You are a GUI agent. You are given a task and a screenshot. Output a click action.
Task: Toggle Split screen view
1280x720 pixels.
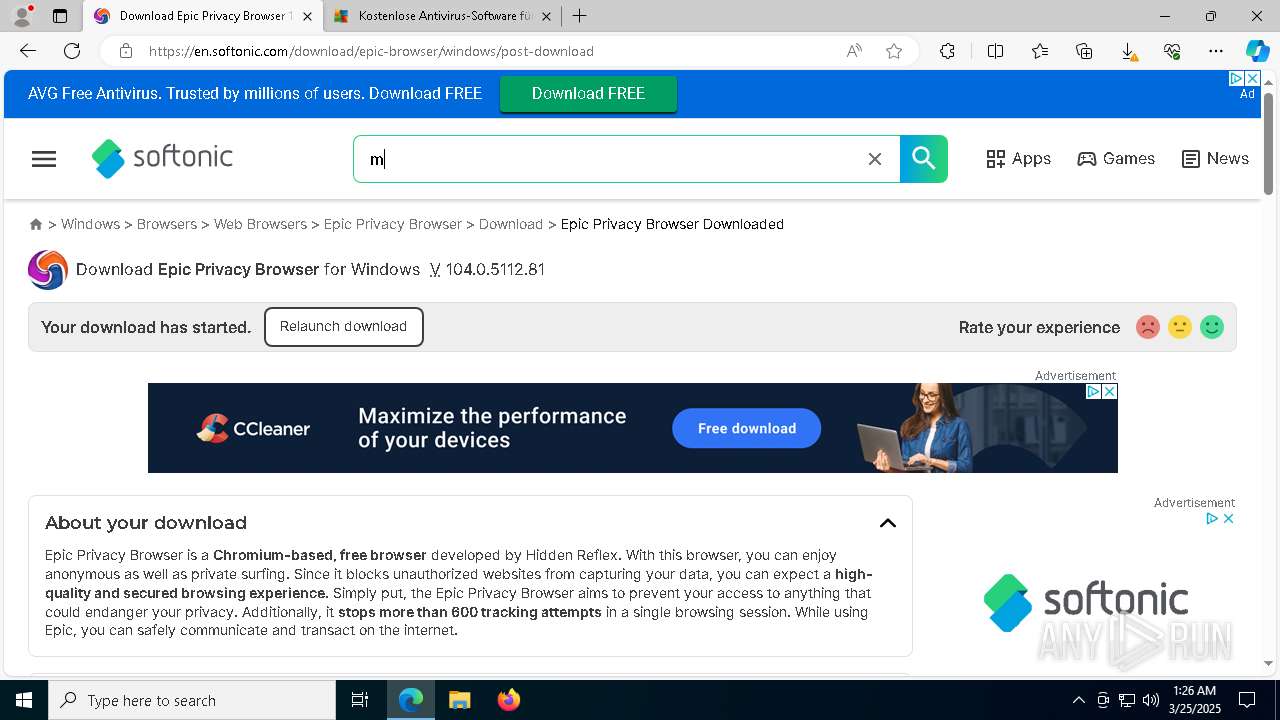995,51
